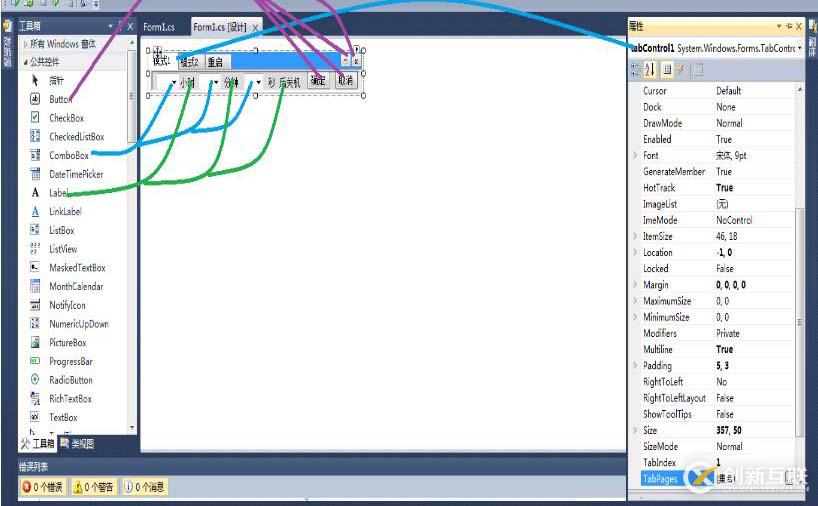
Task: Switch to the 工具箱 bottom tab
Action: pos(37,444)
